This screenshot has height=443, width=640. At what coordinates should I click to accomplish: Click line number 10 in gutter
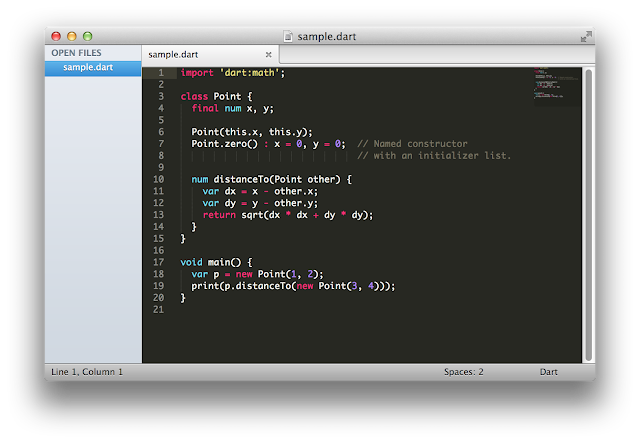point(158,179)
